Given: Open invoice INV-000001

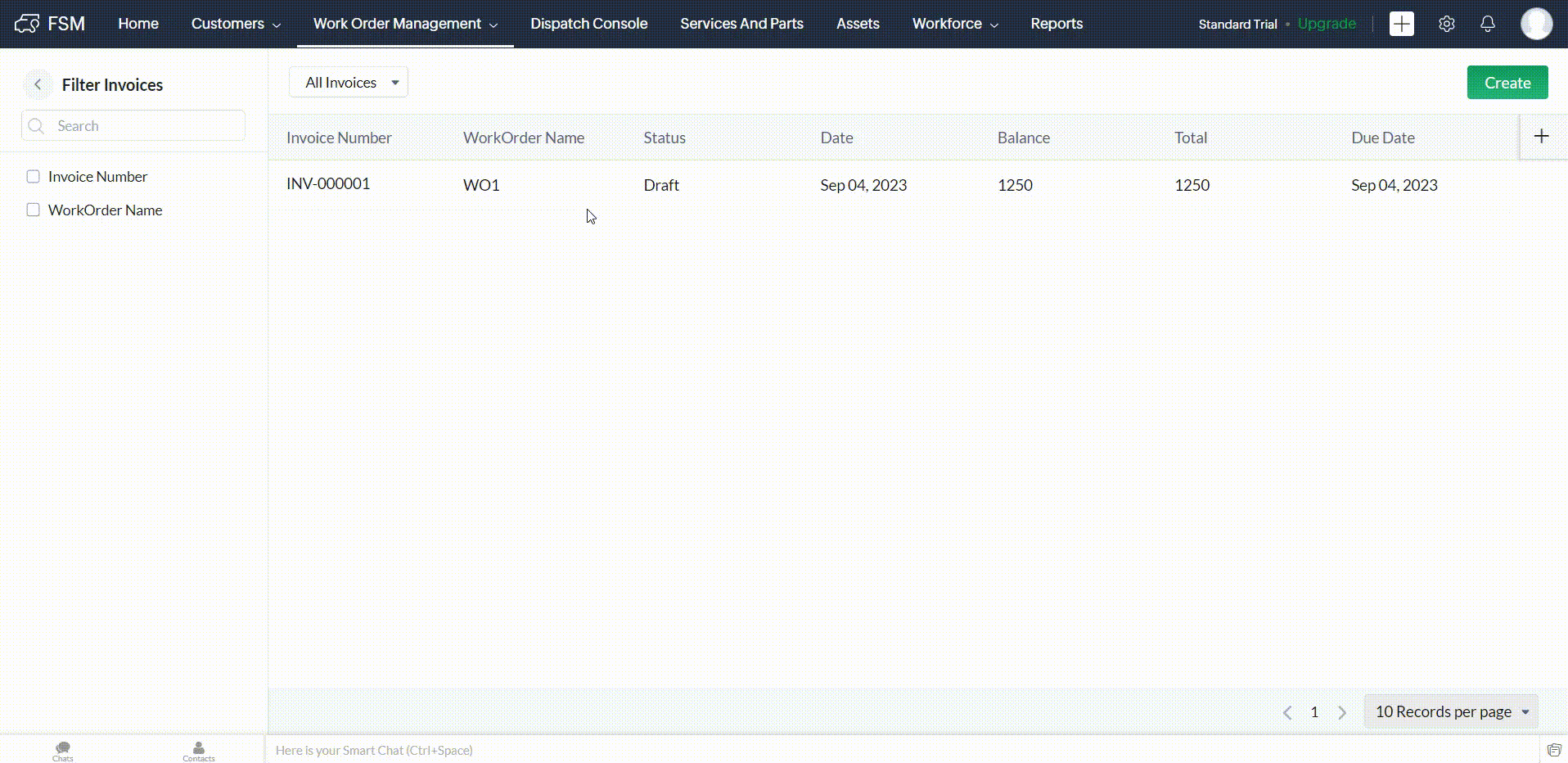Looking at the screenshot, I should tap(328, 184).
